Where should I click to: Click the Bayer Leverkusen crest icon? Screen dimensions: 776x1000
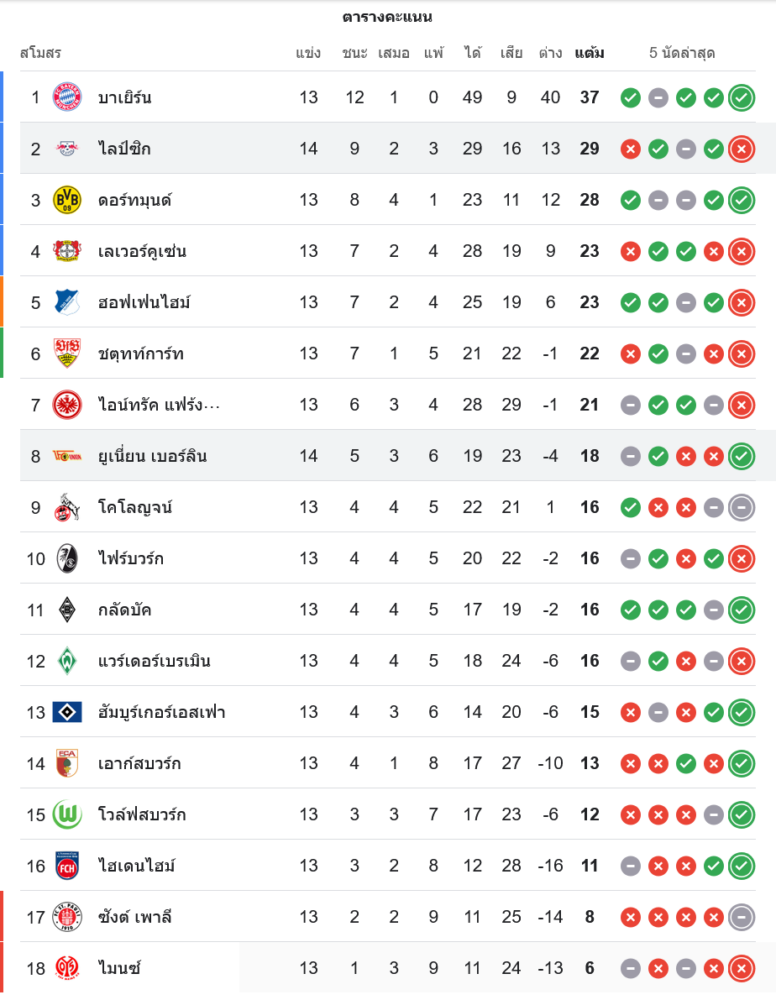point(66,251)
